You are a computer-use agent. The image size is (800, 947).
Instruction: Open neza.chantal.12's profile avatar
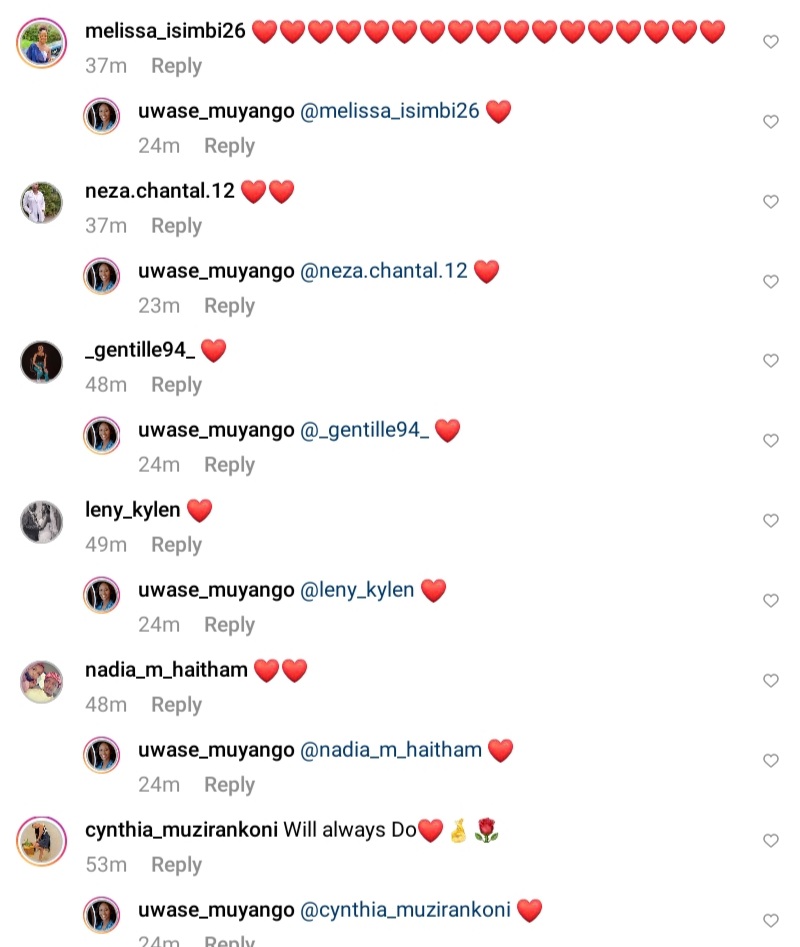point(41,202)
